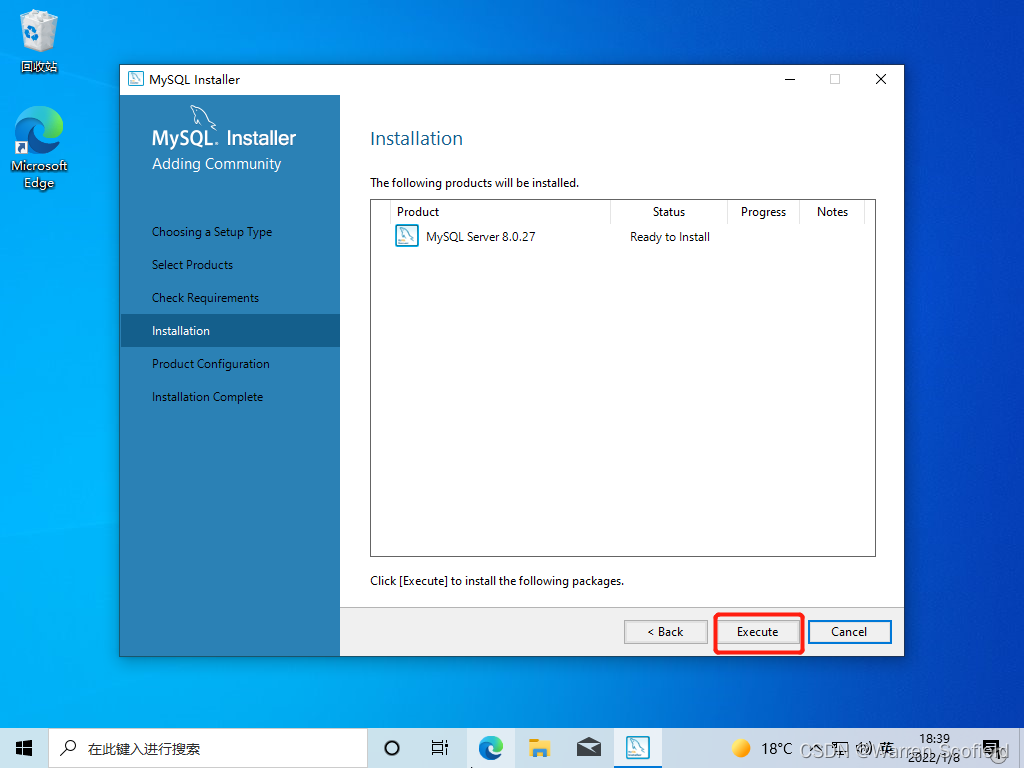Click the Ready to Install status
The image size is (1024, 768).
[x=669, y=237]
